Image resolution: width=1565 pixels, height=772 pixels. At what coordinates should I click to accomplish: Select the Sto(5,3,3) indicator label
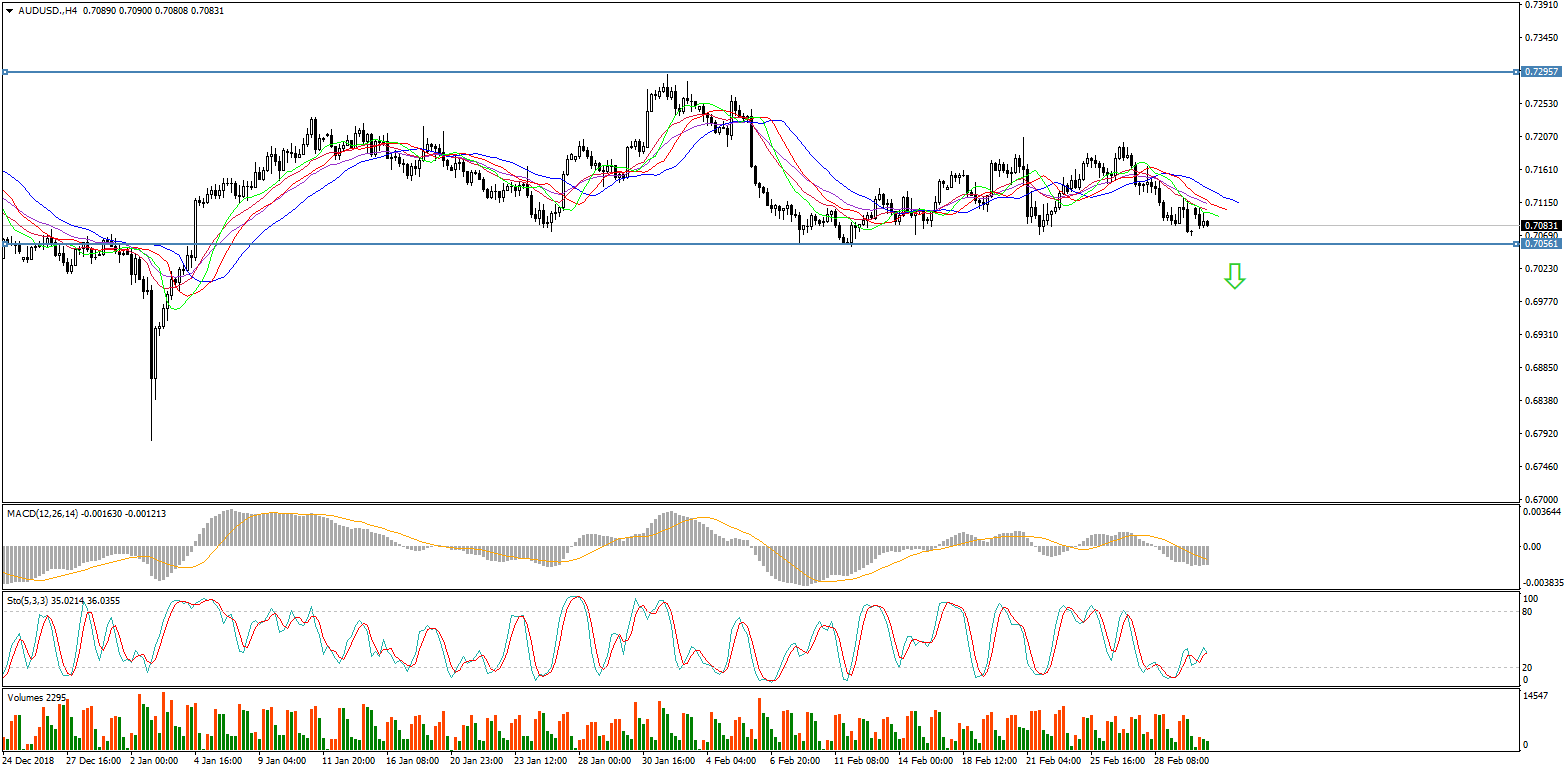click(x=28, y=600)
